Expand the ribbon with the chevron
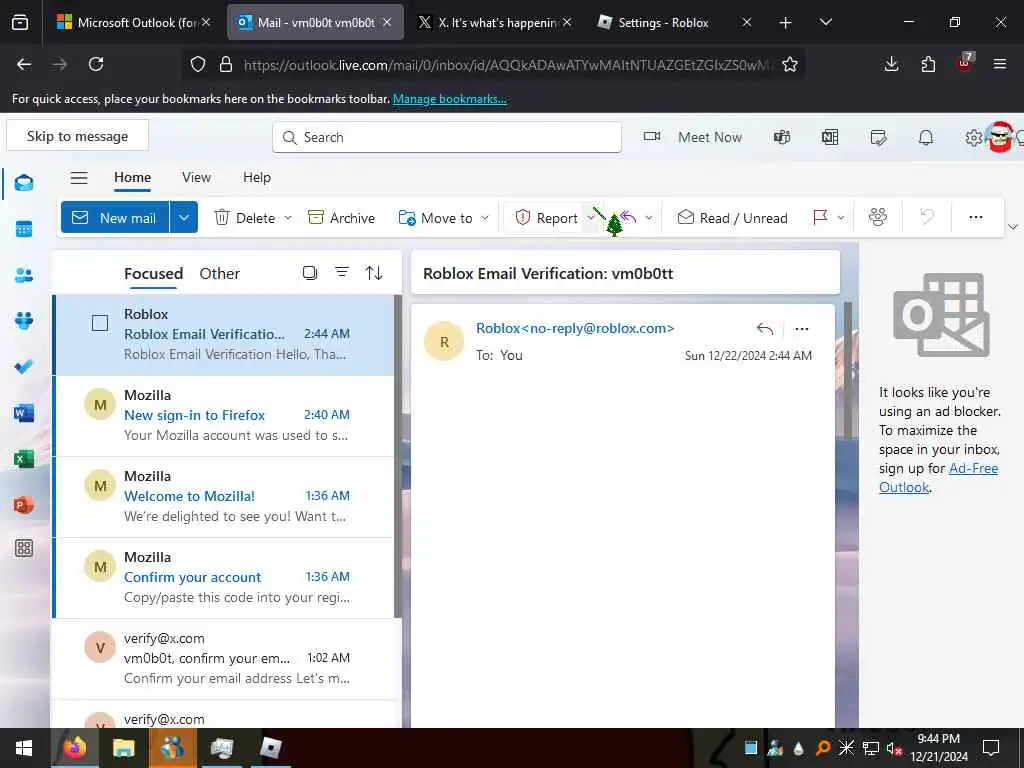Image resolution: width=1024 pixels, height=768 pixels. pos(1013,227)
